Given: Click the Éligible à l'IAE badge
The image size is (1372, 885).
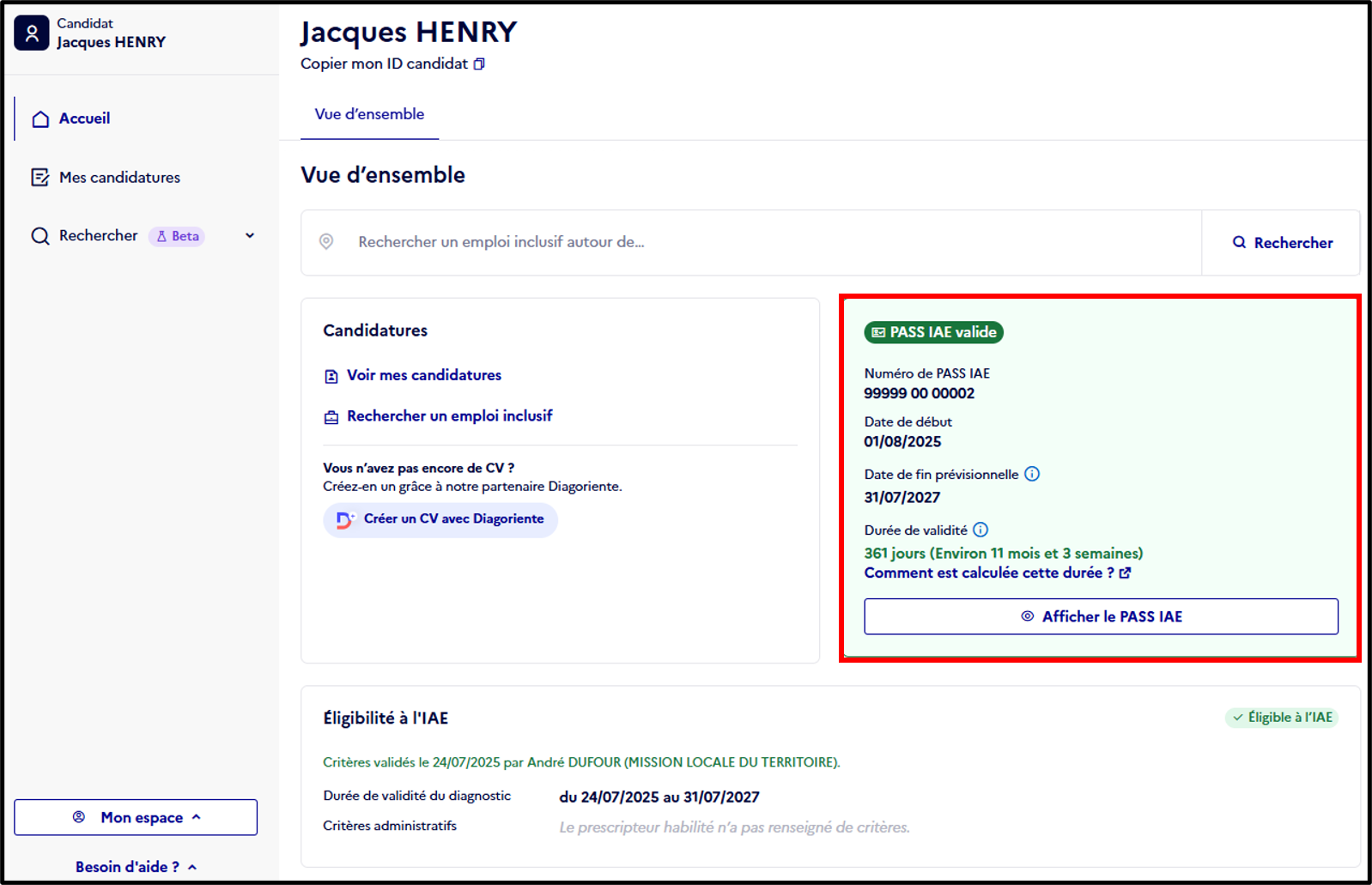Looking at the screenshot, I should (1282, 717).
